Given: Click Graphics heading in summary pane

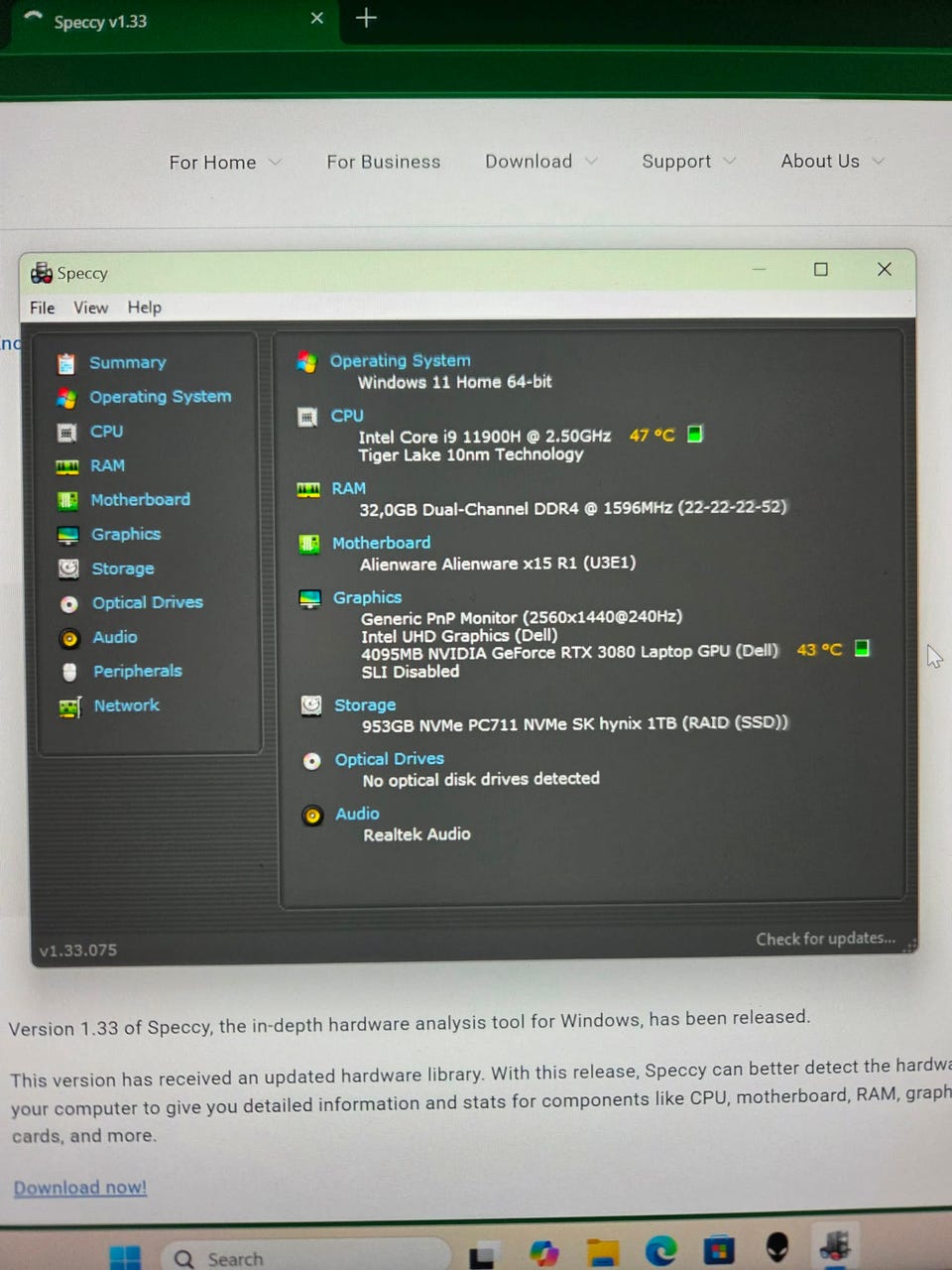Looking at the screenshot, I should 368,597.
